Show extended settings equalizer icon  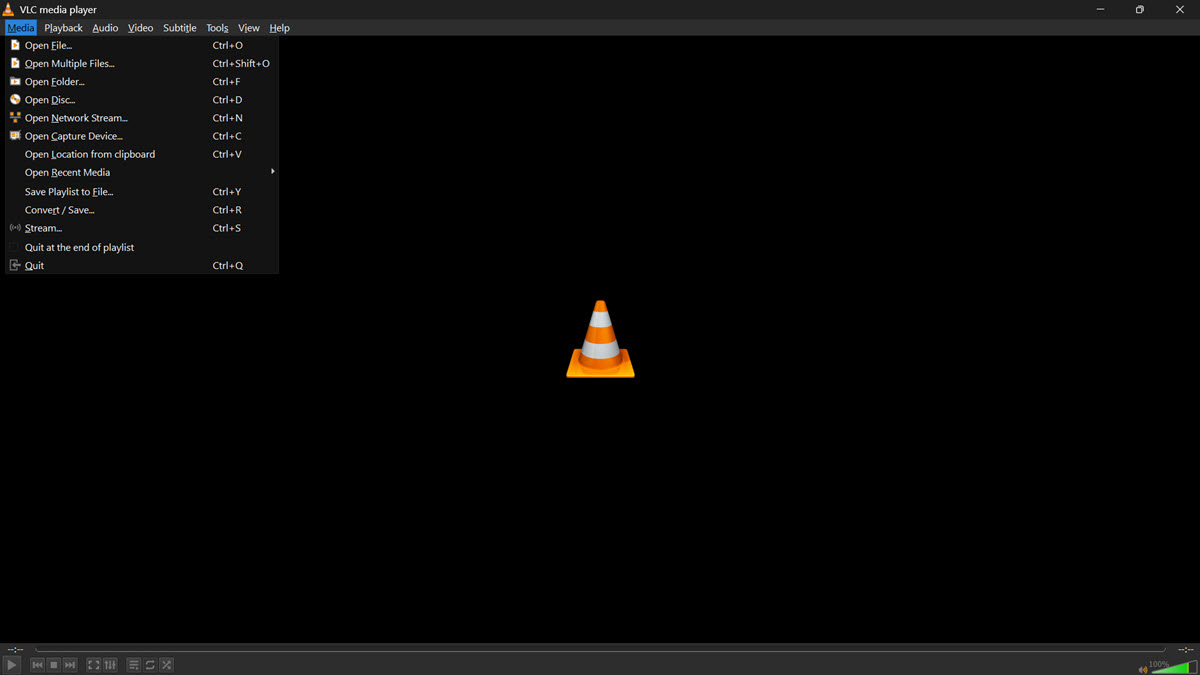110,665
